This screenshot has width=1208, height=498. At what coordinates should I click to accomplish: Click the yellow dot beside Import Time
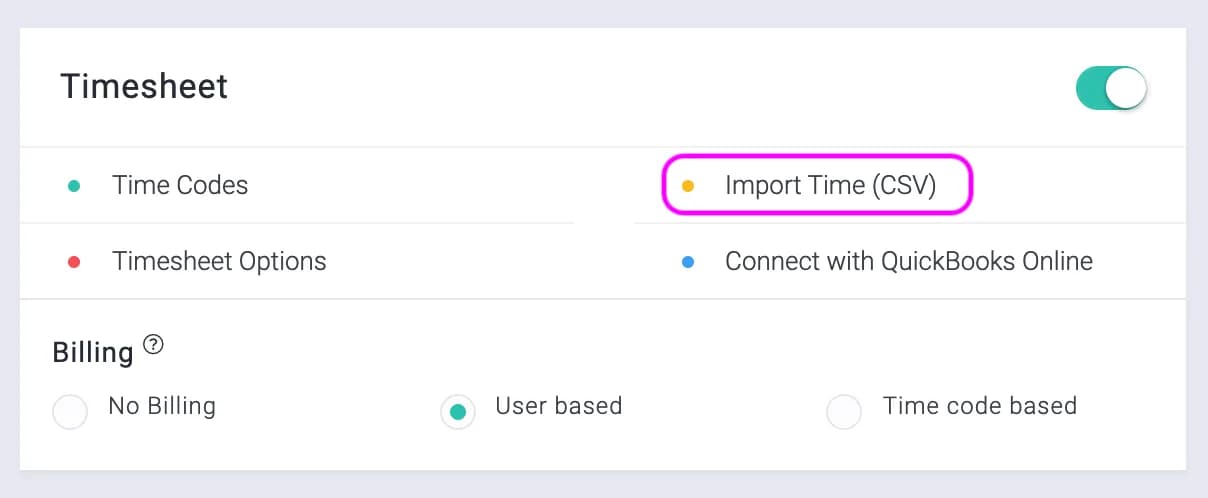687,186
